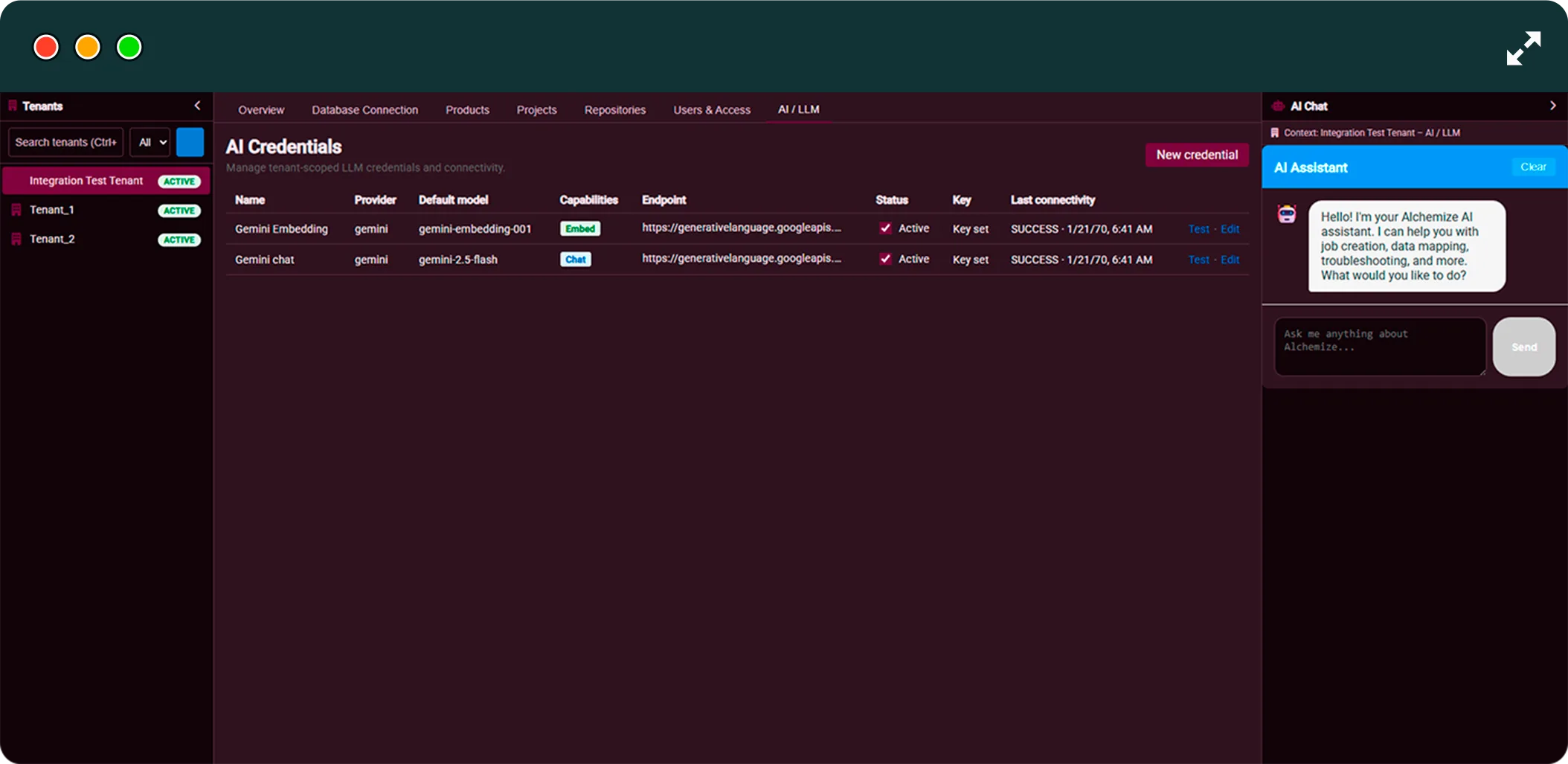Test the Gemini chat credential

tap(1198, 260)
